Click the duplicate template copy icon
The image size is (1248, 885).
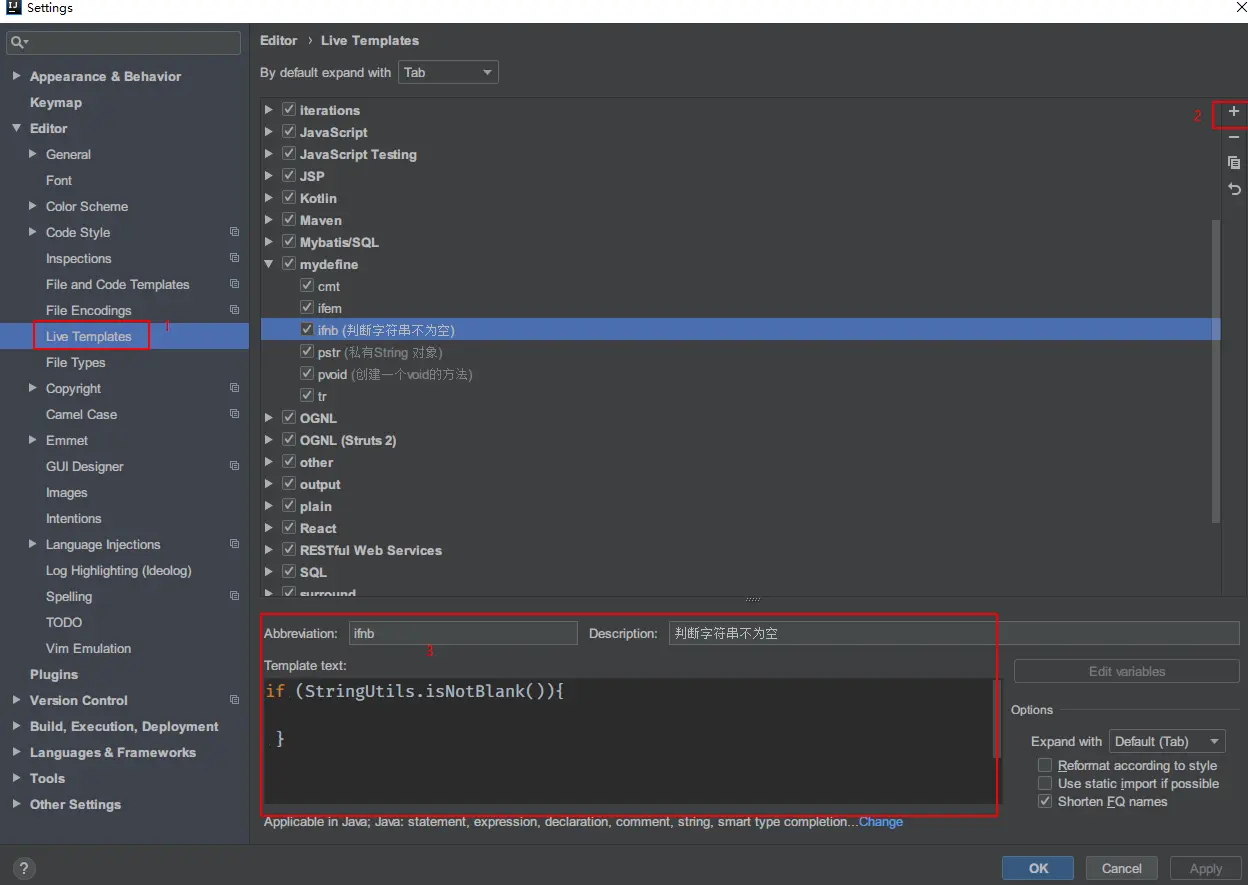coord(1234,163)
